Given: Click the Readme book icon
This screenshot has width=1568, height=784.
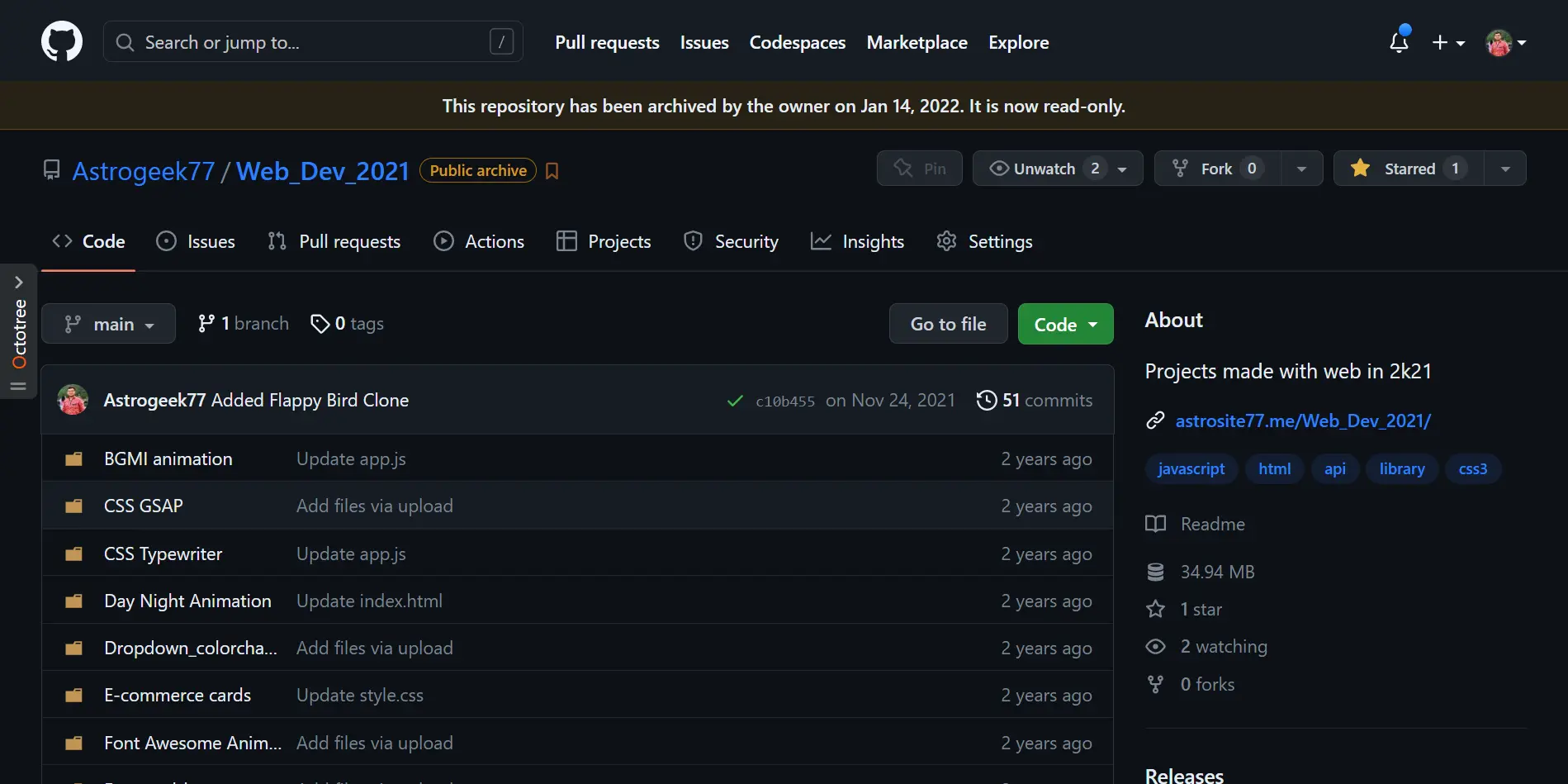Looking at the screenshot, I should [x=1155, y=524].
